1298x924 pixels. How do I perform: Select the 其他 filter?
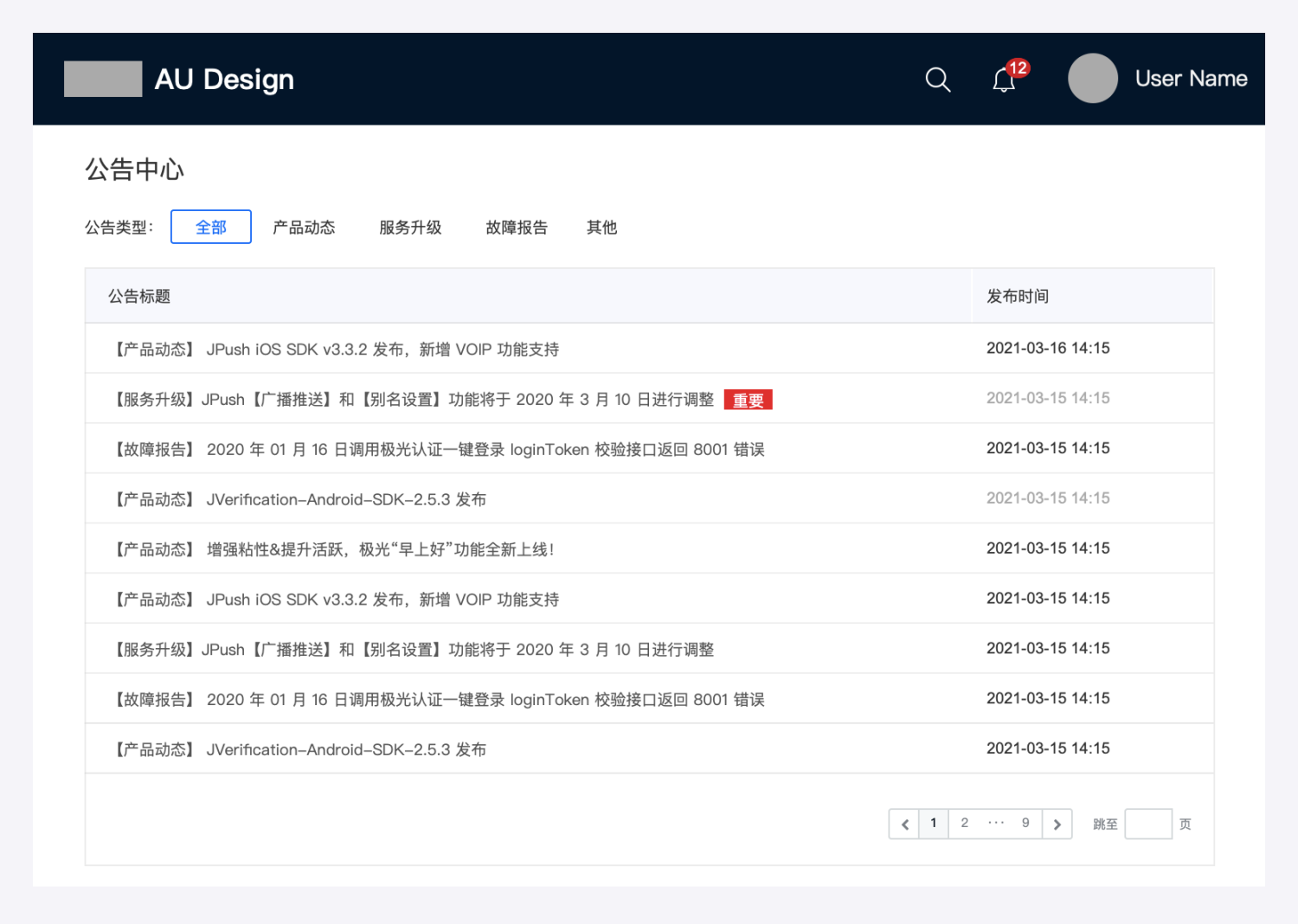[601, 228]
